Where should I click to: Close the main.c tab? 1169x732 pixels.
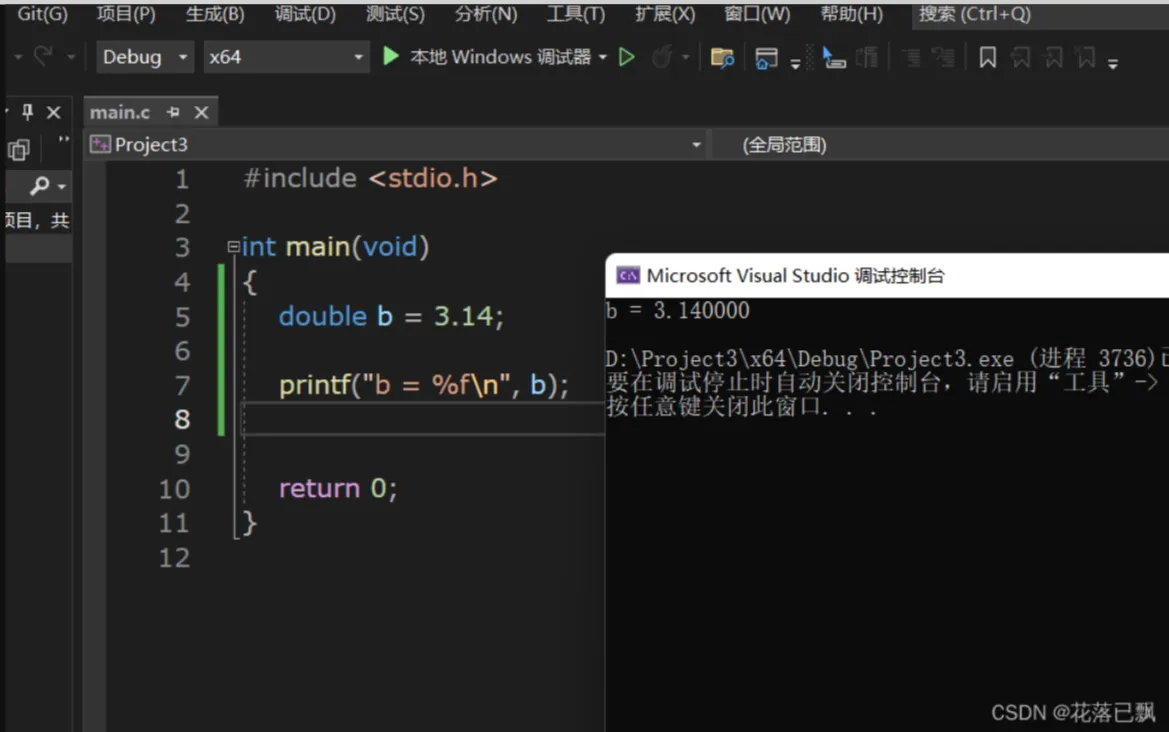[x=201, y=112]
